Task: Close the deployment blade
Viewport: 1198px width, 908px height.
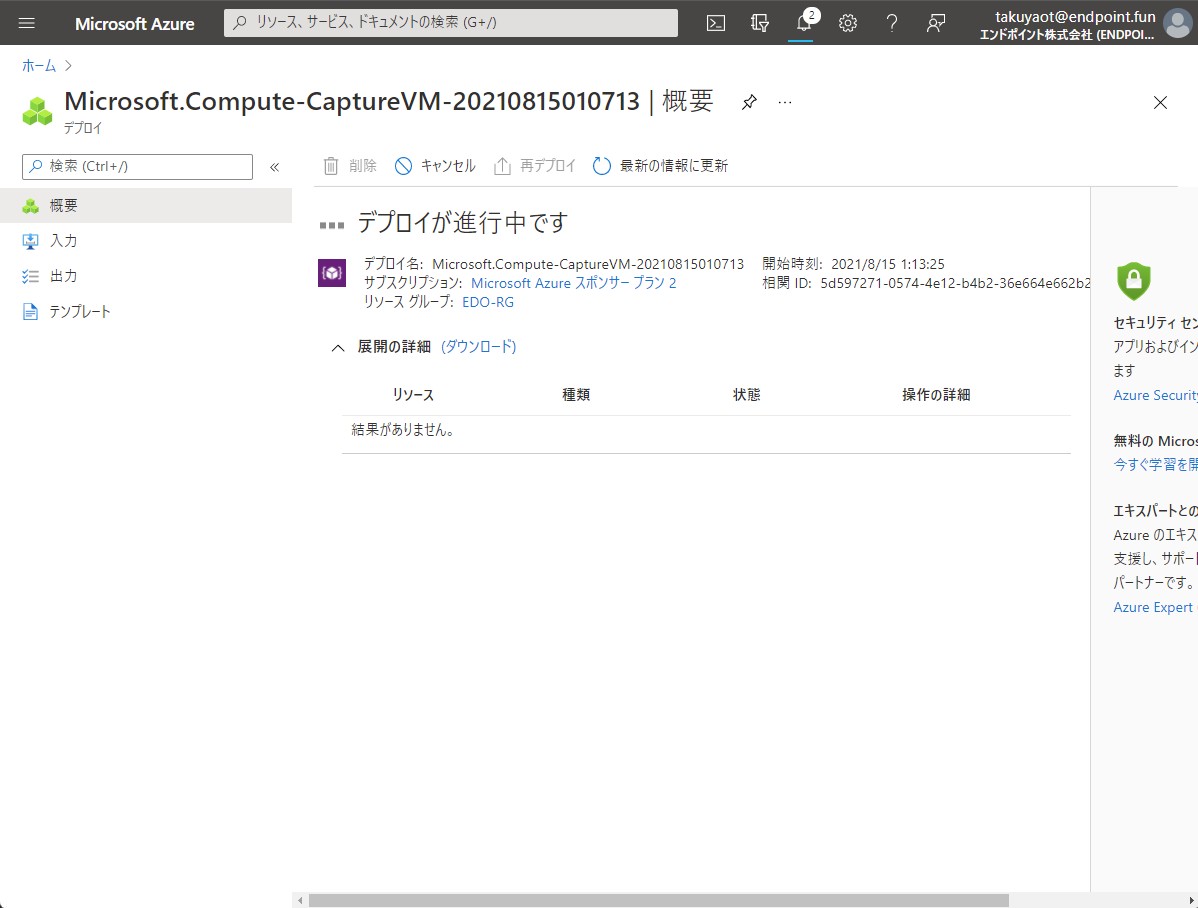Action: [x=1160, y=102]
